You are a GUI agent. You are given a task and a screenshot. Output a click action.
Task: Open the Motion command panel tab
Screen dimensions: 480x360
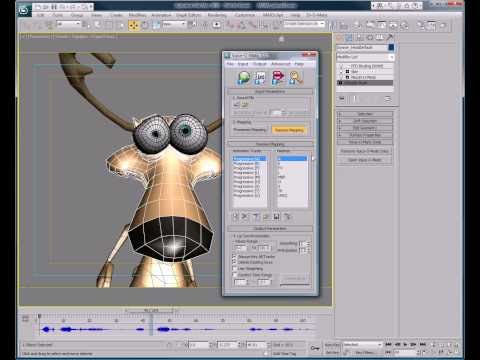click(369, 37)
